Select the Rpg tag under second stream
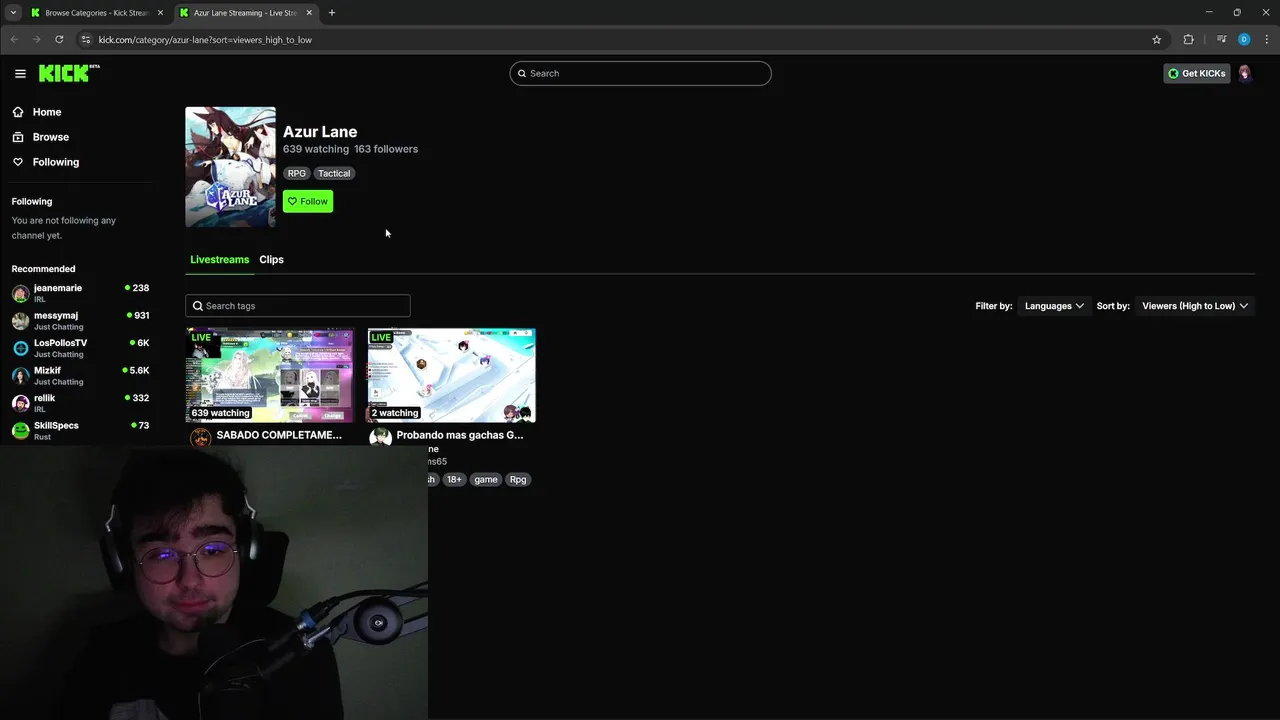Screen dimensions: 1280x720 [517, 479]
